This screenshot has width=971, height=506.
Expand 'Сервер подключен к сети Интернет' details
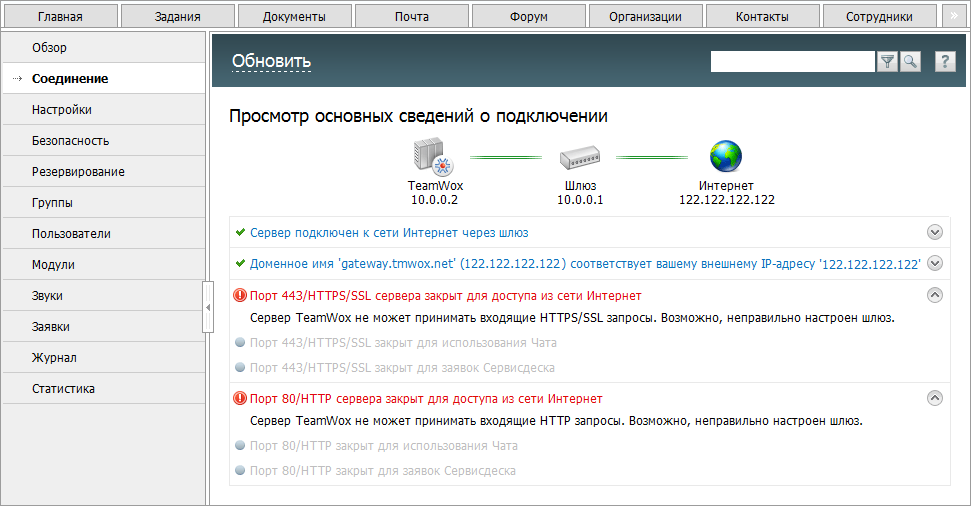click(x=934, y=232)
